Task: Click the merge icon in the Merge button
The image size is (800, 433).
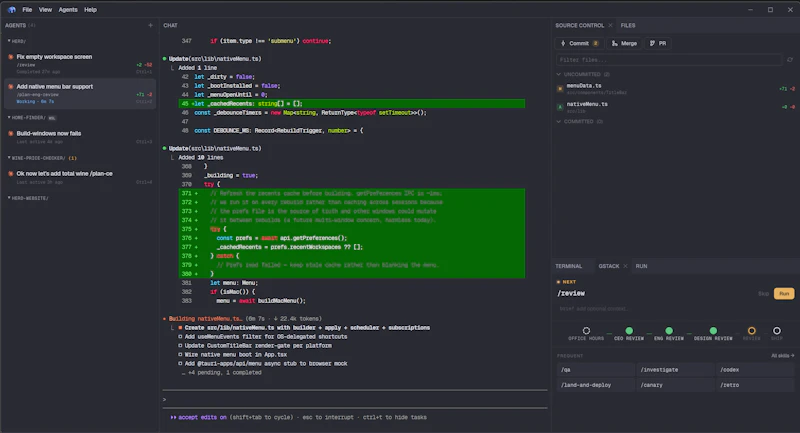Action: coord(615,43)
